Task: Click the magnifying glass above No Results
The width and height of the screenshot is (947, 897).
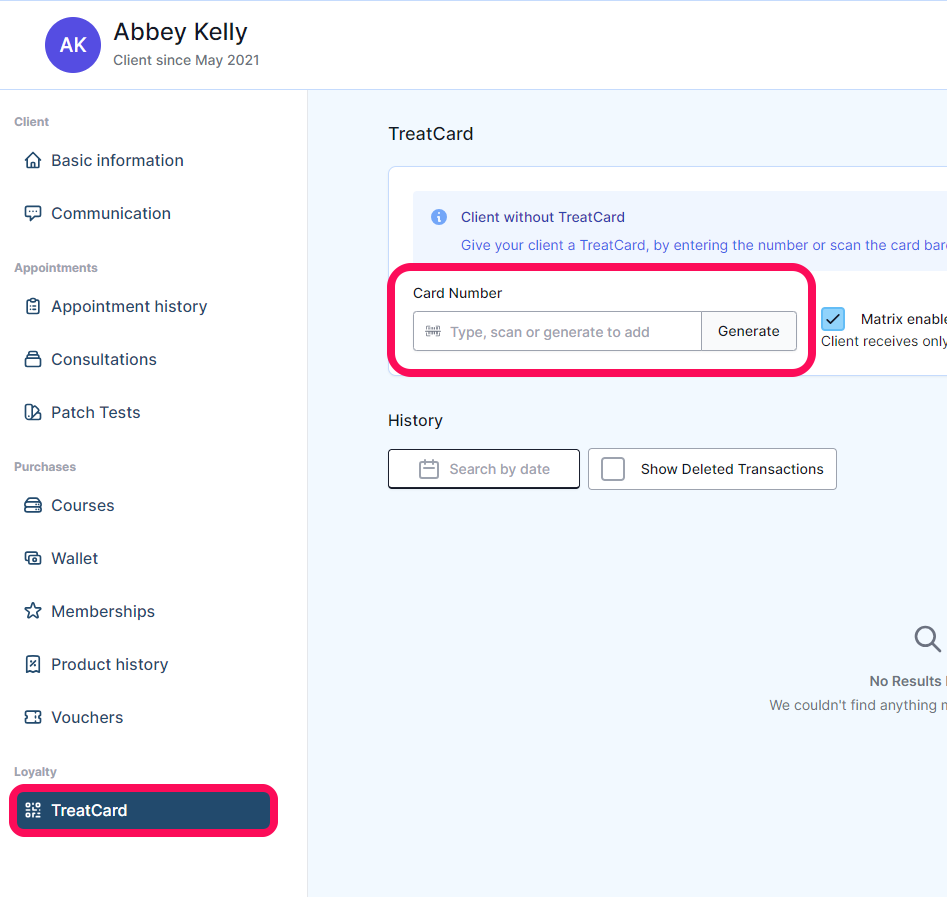Action: click(x=928, y=639)
